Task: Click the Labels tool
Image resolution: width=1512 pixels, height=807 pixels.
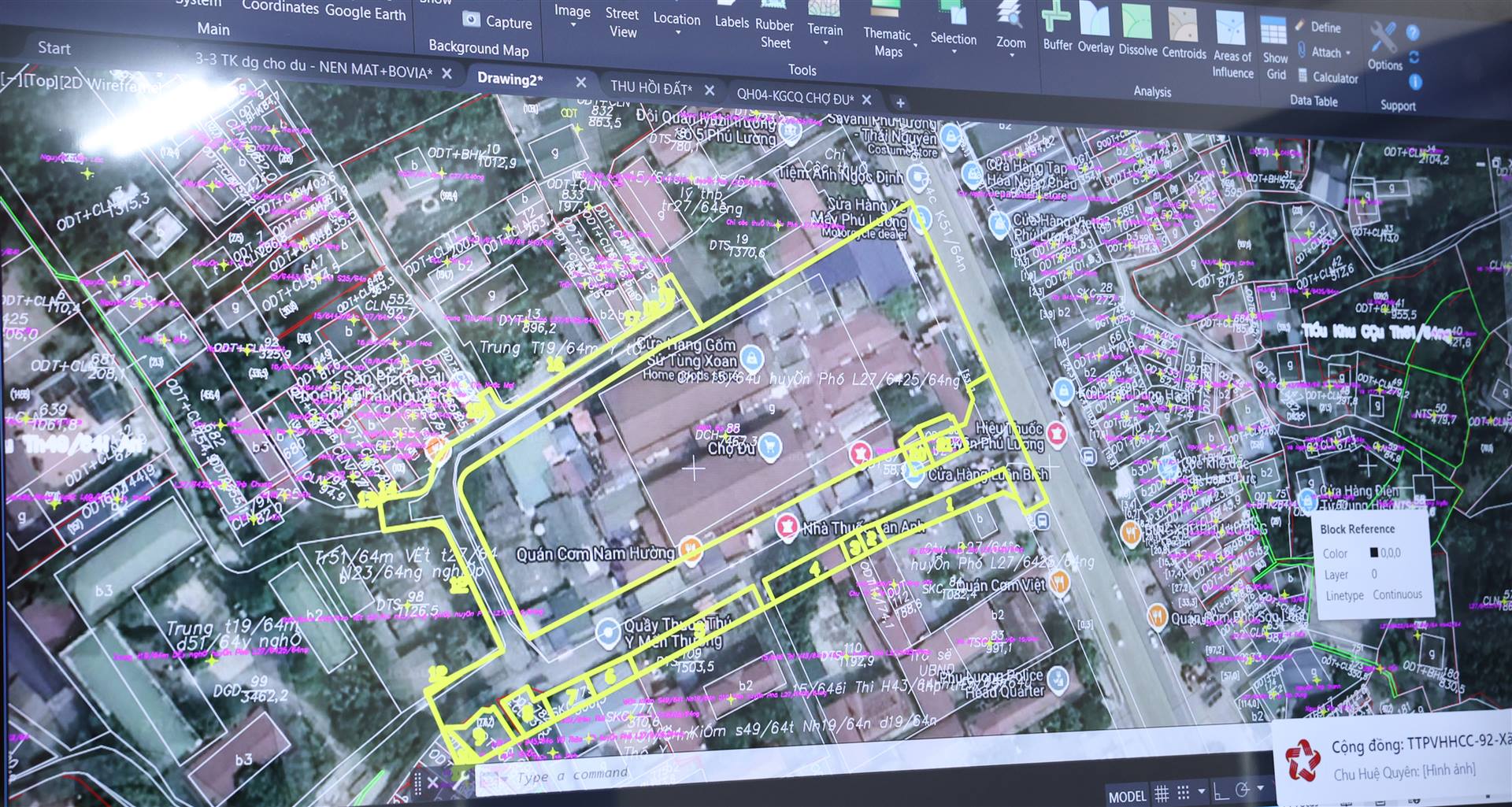Action: pos(732,16)
